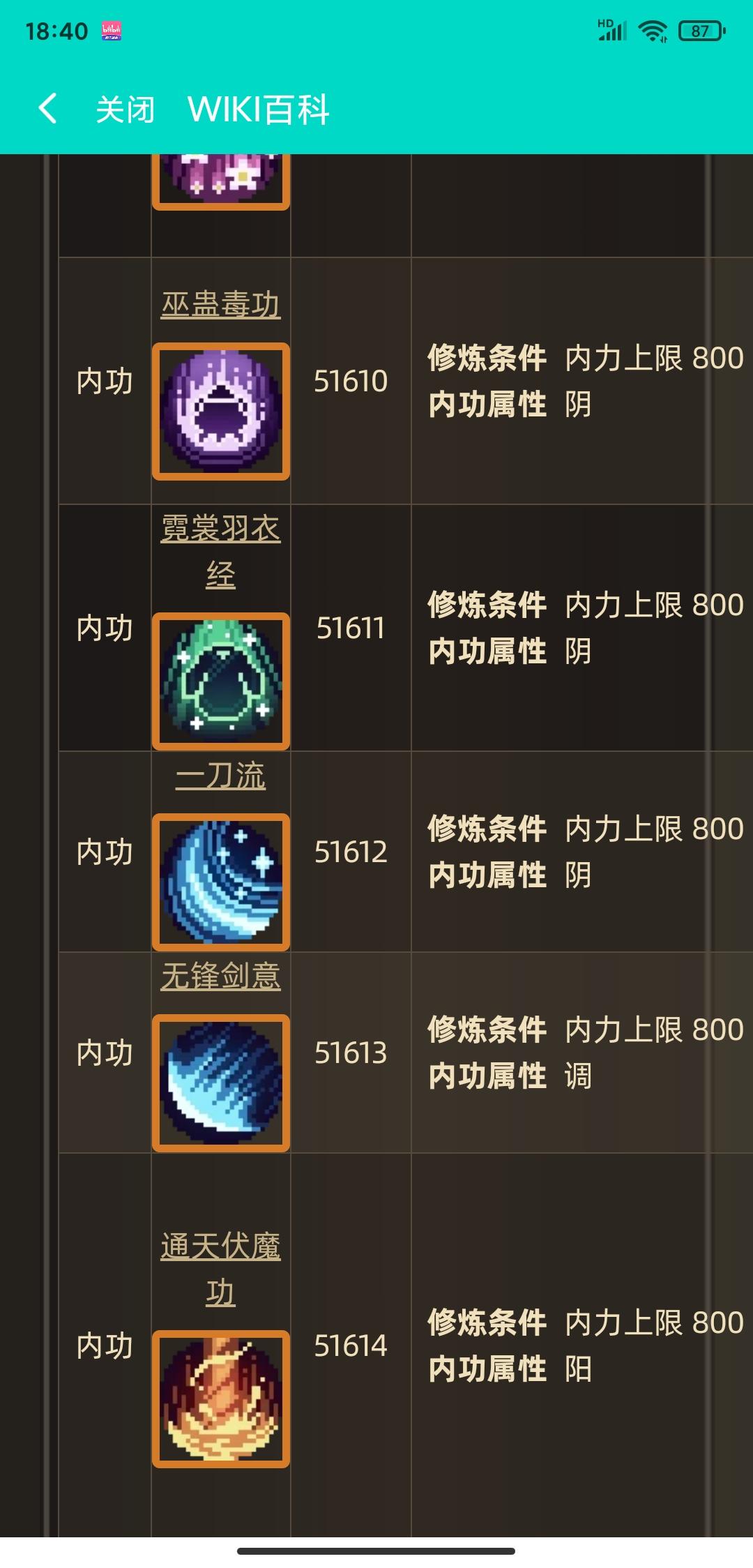The height and width of the screenshot is (1568, 753).
Task: Open the 通天伏魔功 skill link
Action: (x=221, y=1269)
